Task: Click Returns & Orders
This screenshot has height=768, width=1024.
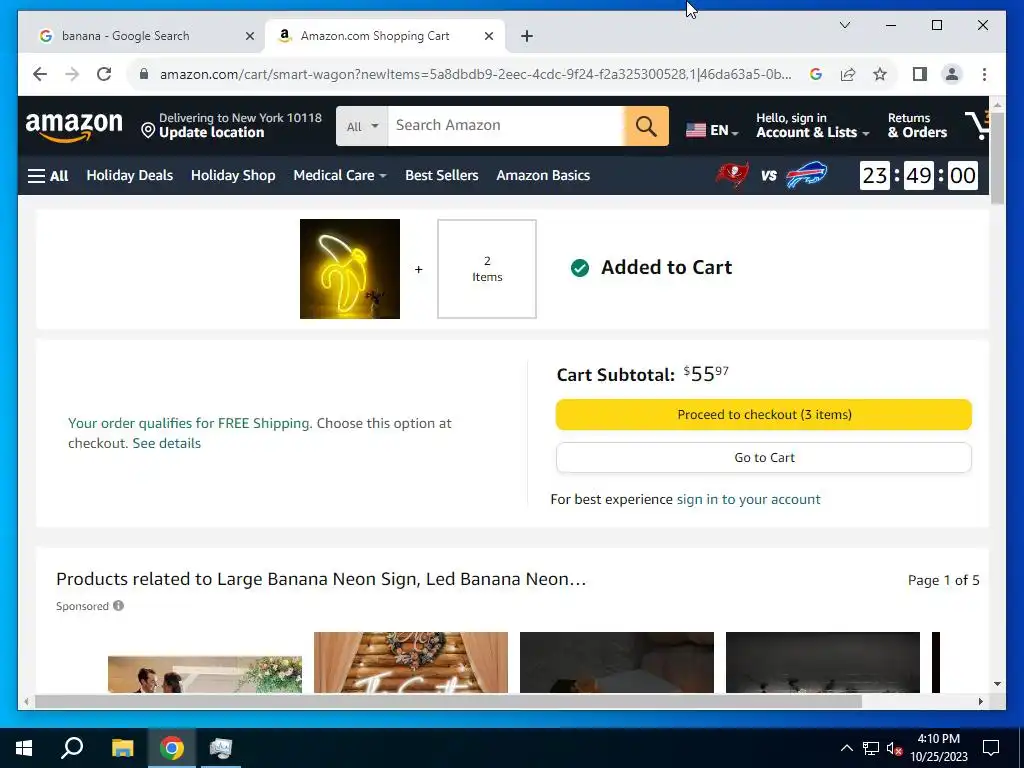Action: pos(917,125)
